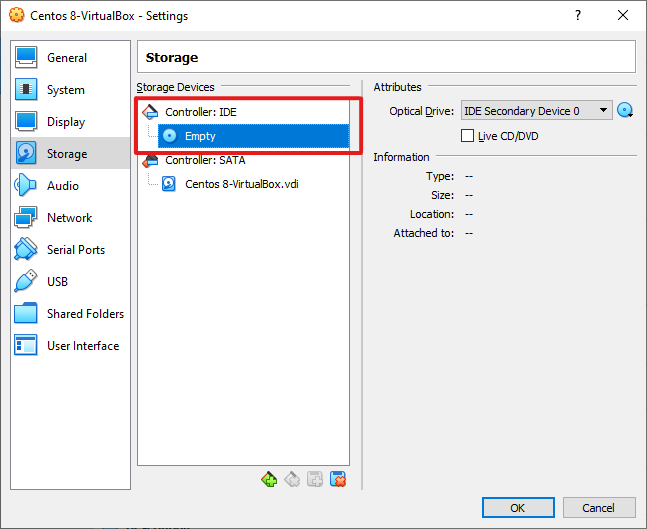Go to Serial Ports settings
647x529 pixels.
click(71, 250)
